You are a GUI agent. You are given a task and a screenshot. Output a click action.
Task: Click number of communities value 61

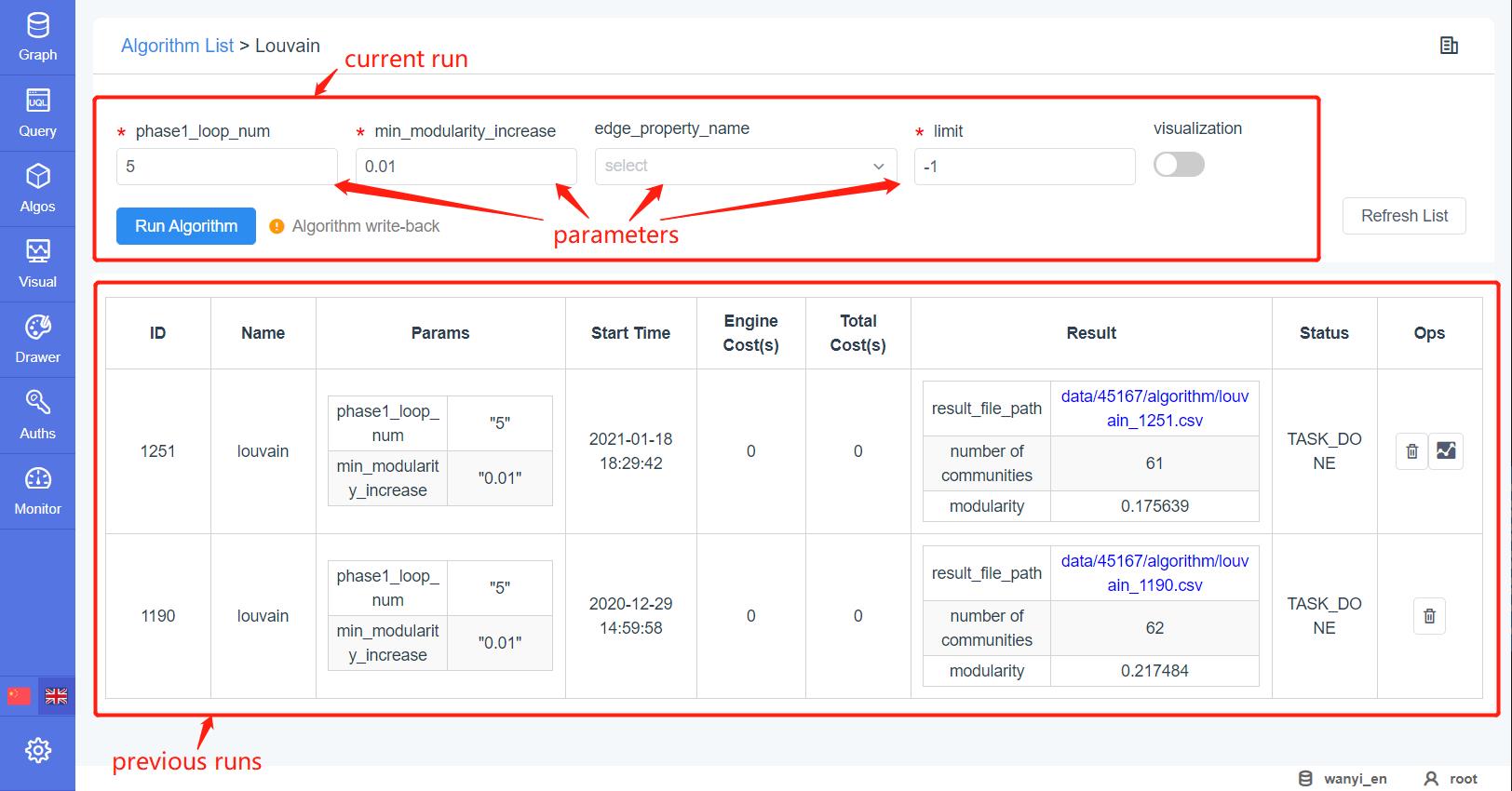coord(1154,463)
